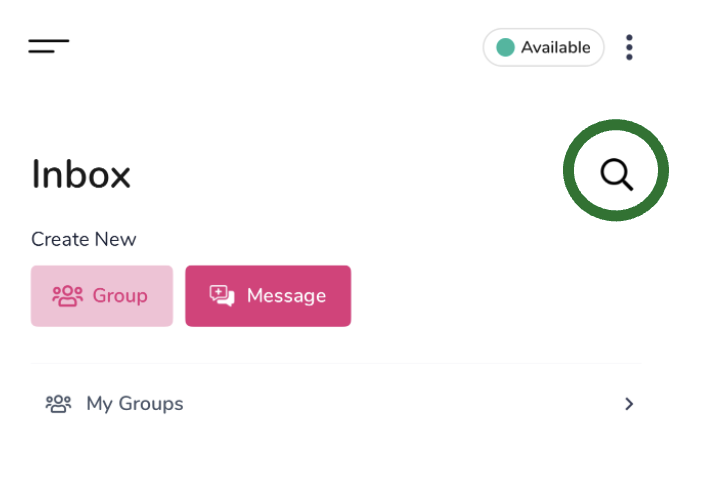
Task: Click the magnifying glass search icon
Action: click(x=616, y=175)
